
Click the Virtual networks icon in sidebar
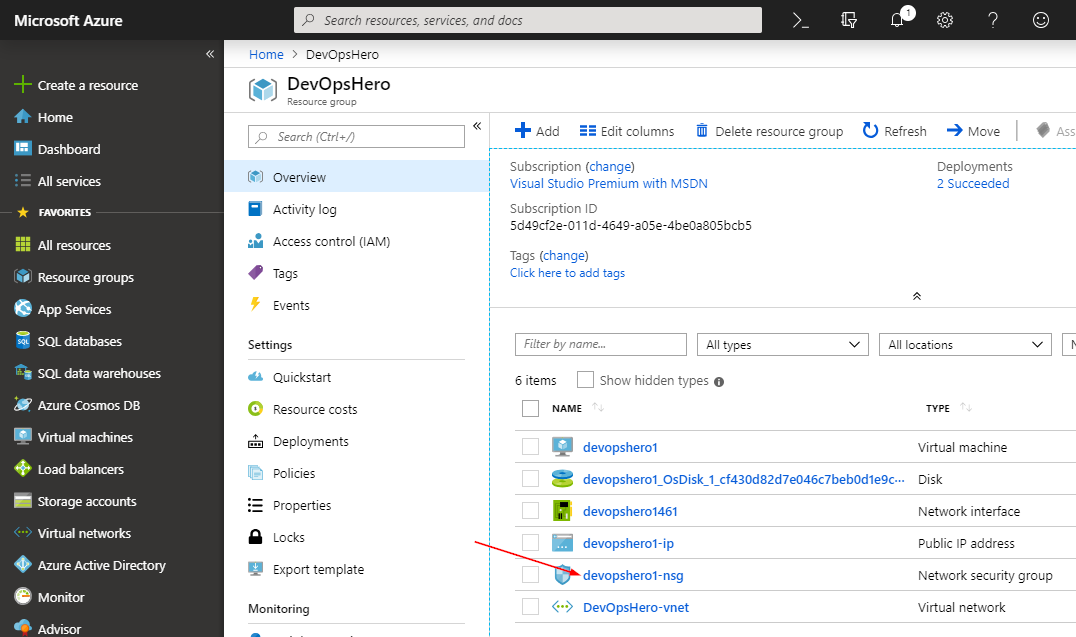click(x=23, y=533)
